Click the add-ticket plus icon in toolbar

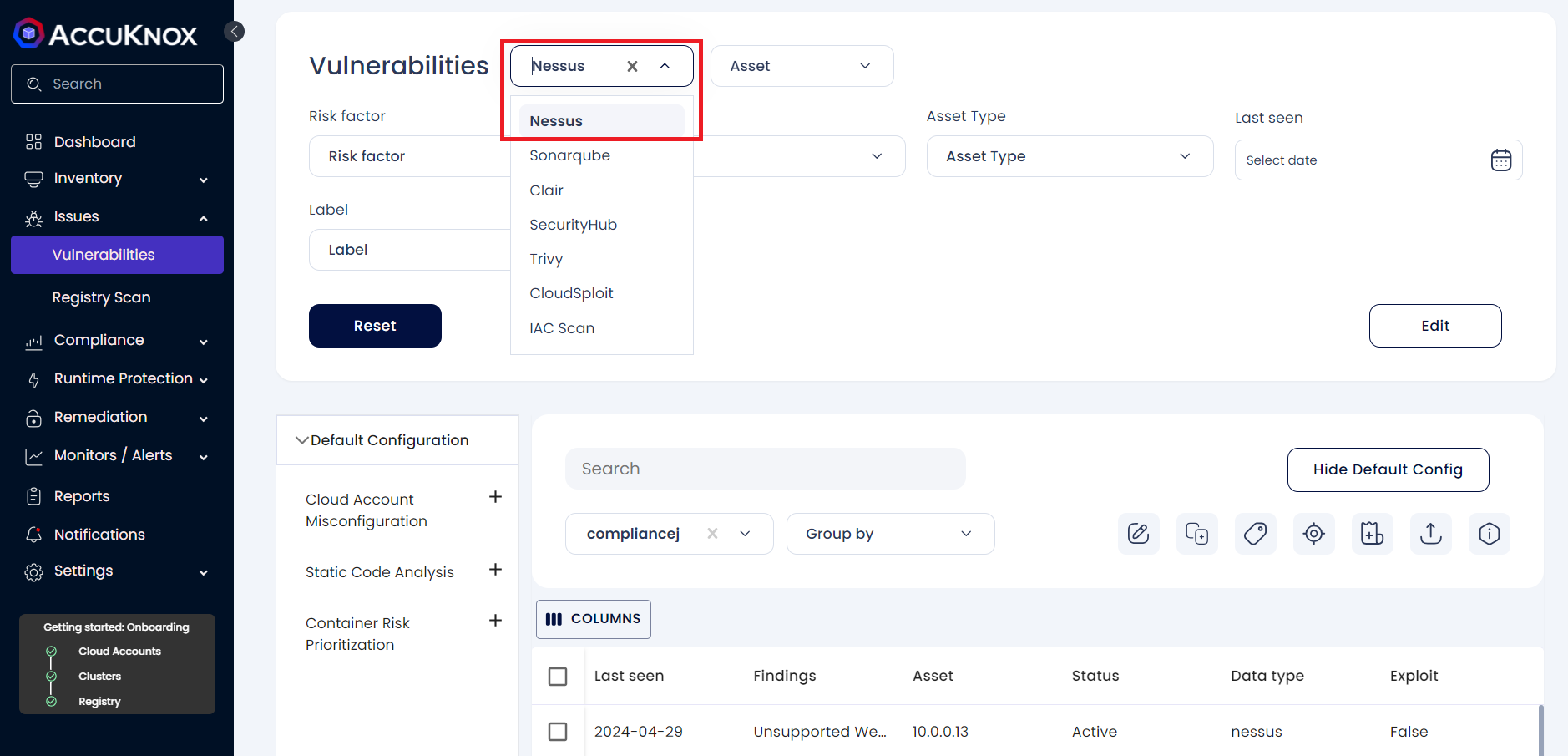point(1373,534)
